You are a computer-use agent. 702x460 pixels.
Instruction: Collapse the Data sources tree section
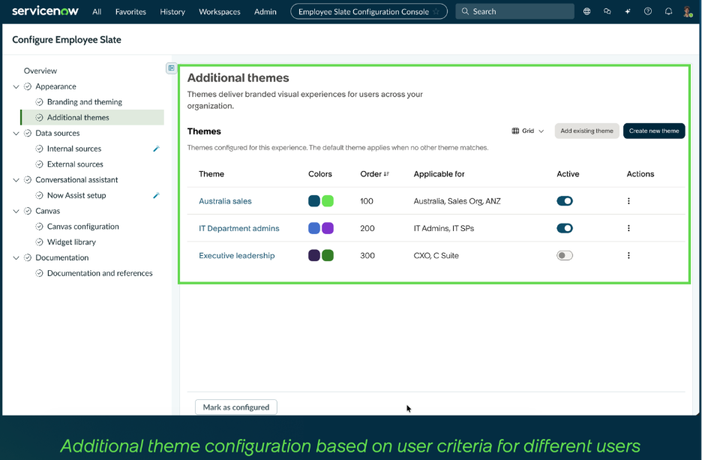pos(16,133)
